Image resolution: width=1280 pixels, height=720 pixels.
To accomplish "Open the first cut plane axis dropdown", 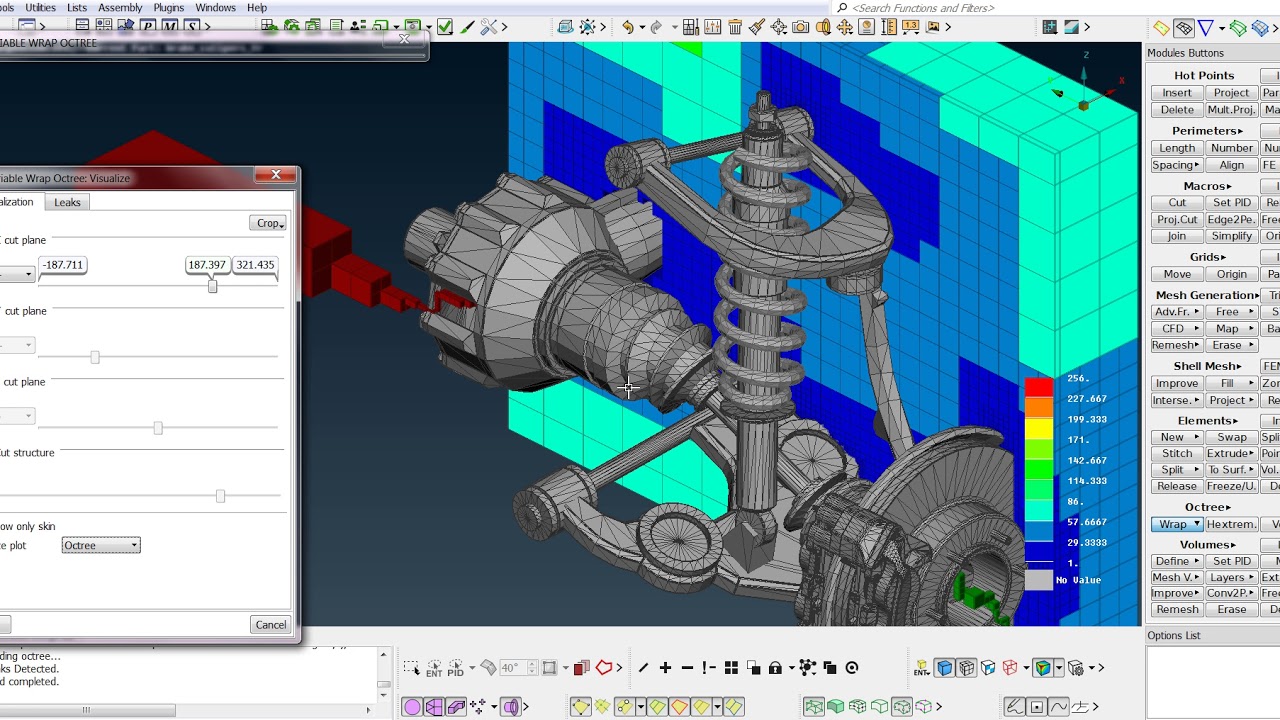I will click(x=16, y=273).
